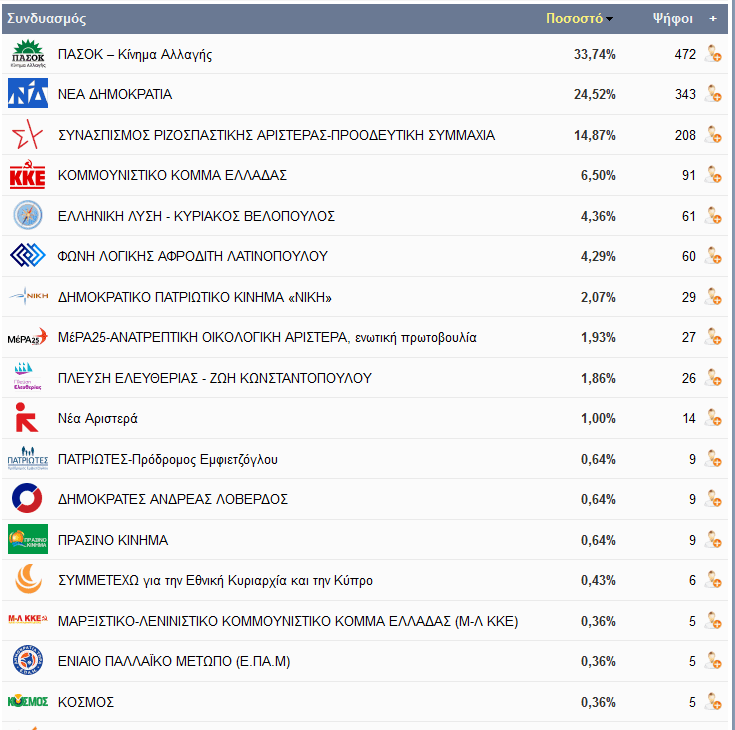This screenshot has height=730, width=735.
Task: Show candidates icon for ΠΡΑΣΙΝΟ ΚΙΝΗΜΑ
Action: 713,540
